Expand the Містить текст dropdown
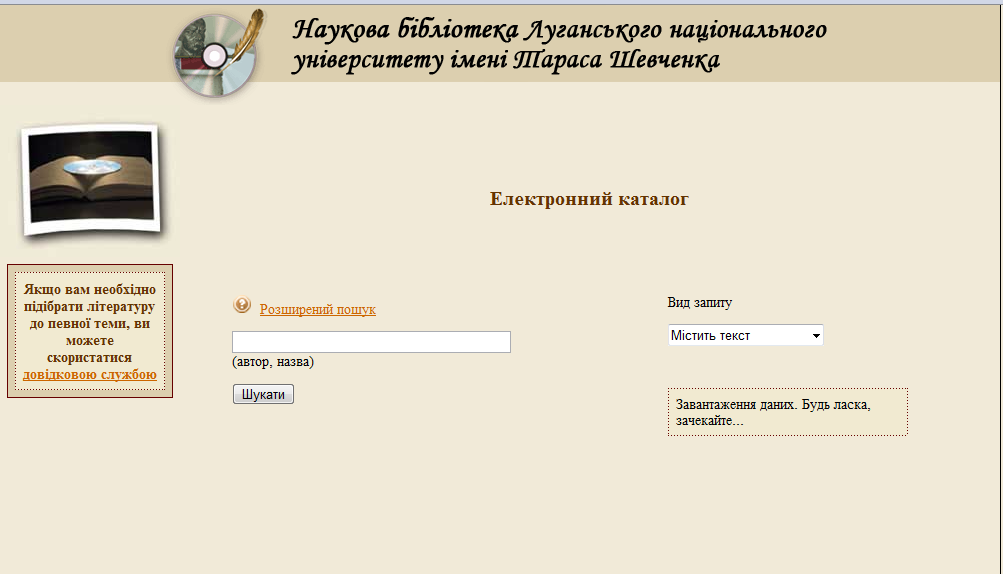1003x574 pixels. pyautogui.click(x=746, y=335)
